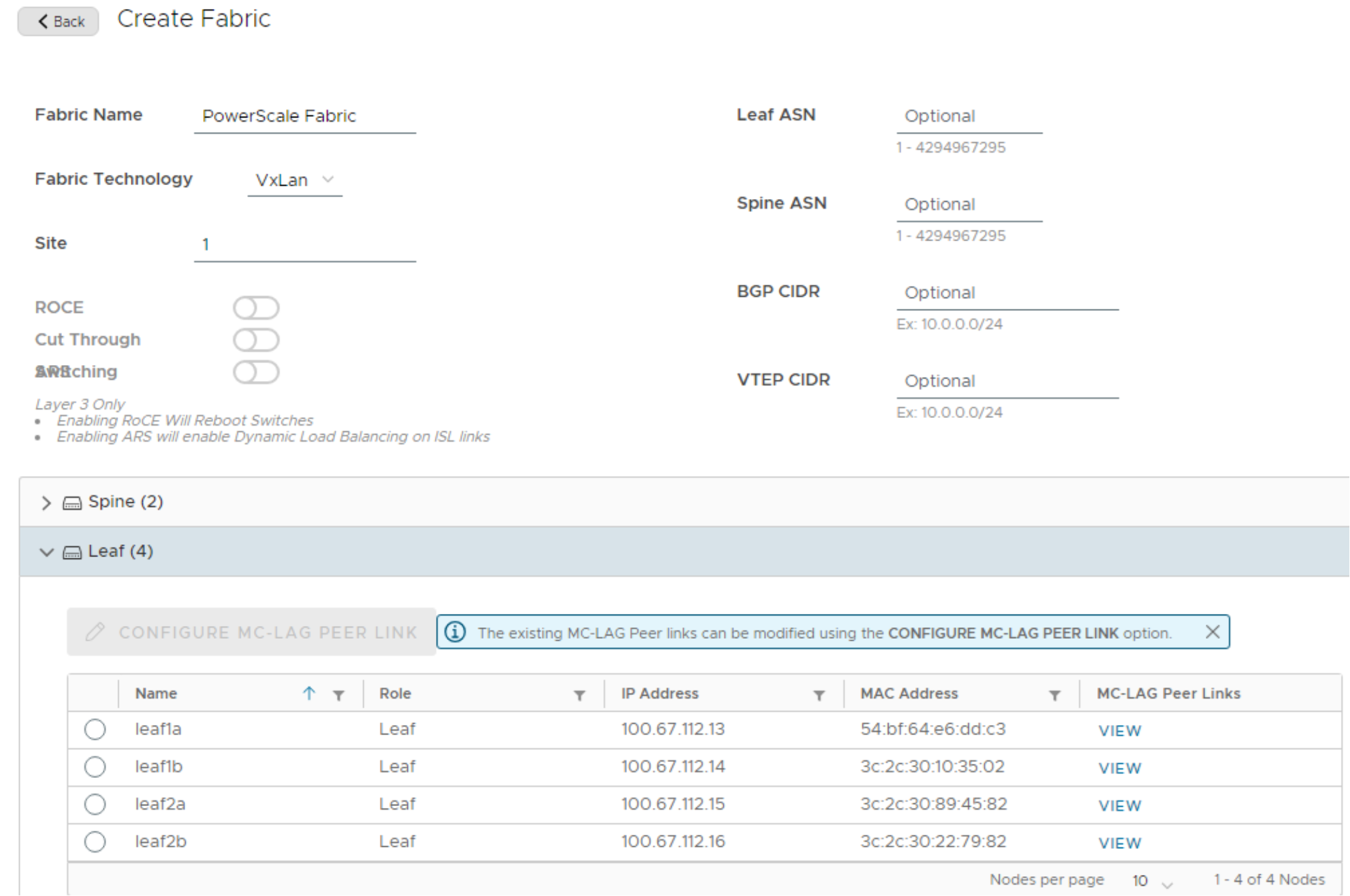The image size is (1350, 896).
Task: Filter the Role column
Action: click(x=580, y=695)
